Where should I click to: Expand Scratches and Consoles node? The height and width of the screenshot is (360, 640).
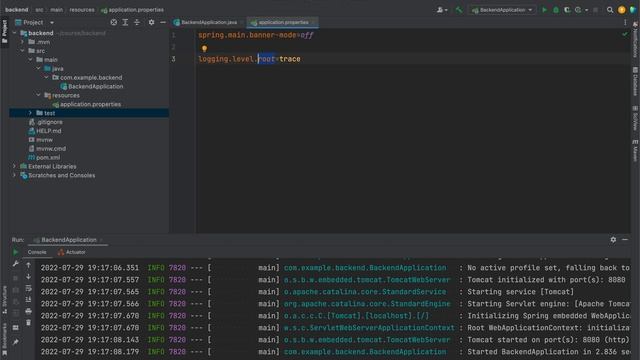click(x=15, y=176)
